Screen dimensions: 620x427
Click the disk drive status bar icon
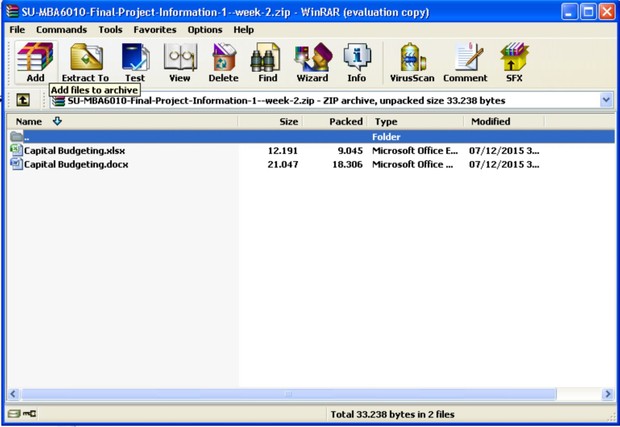pos(14,414)
